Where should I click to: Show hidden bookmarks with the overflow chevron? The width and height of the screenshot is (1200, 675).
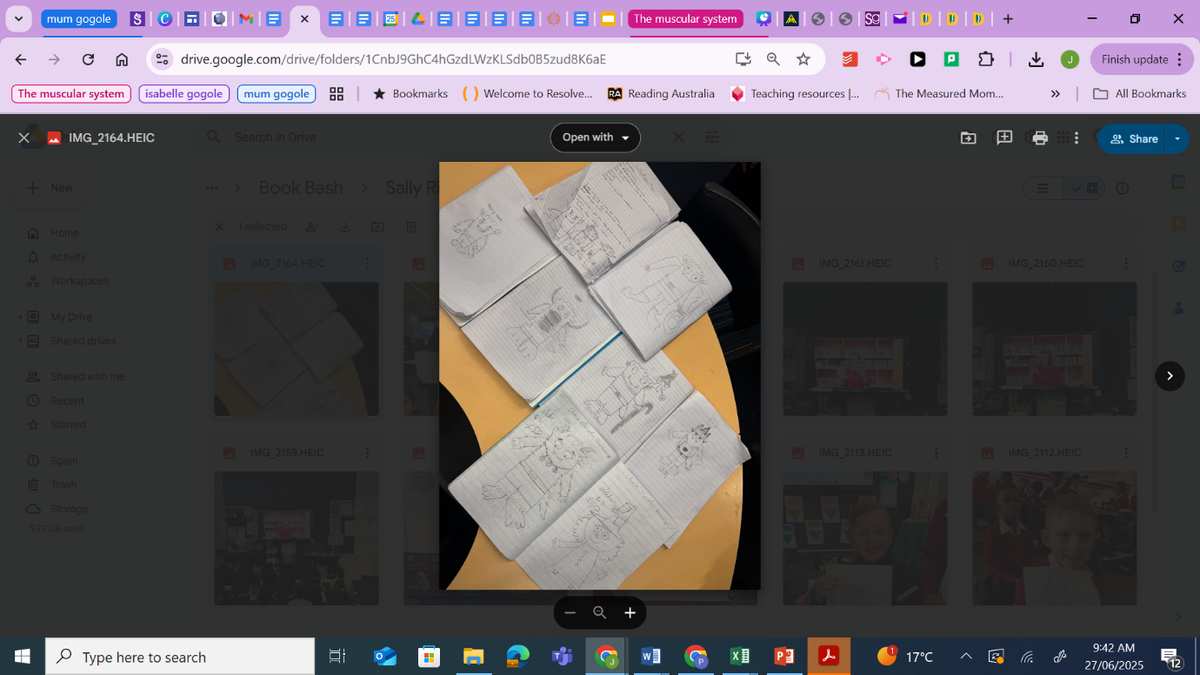(x=1055, y=94)
